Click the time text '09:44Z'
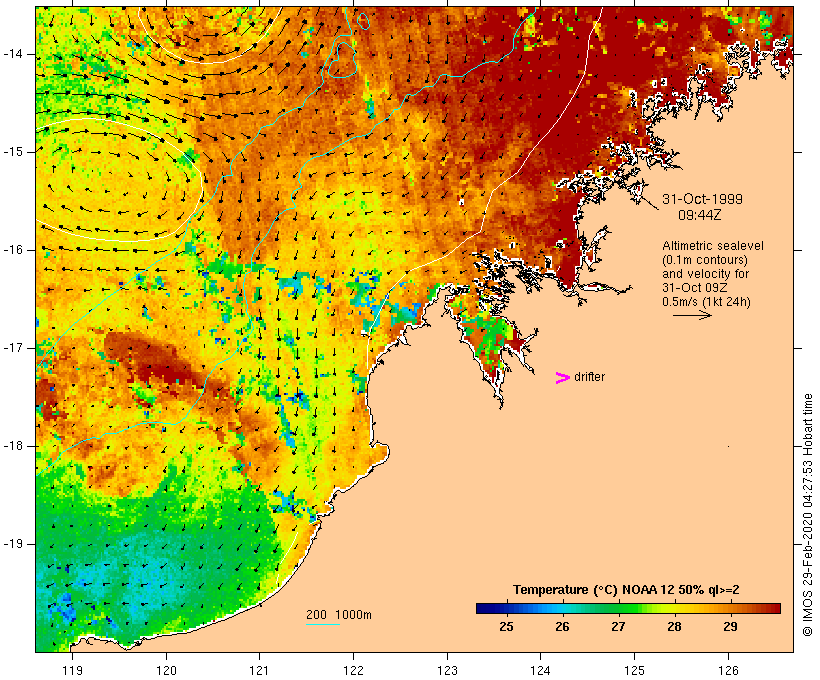Screen dimensions: 820x680 coord(700,215)
